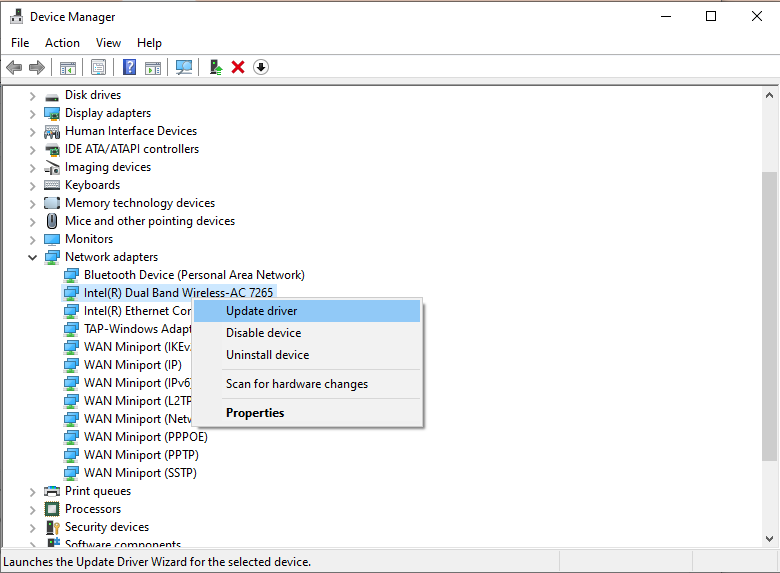Image resolution: width=780 pixels, height=573 pixels.
Task: Click the Memory technology devices label
Action: tap(140, 203)
